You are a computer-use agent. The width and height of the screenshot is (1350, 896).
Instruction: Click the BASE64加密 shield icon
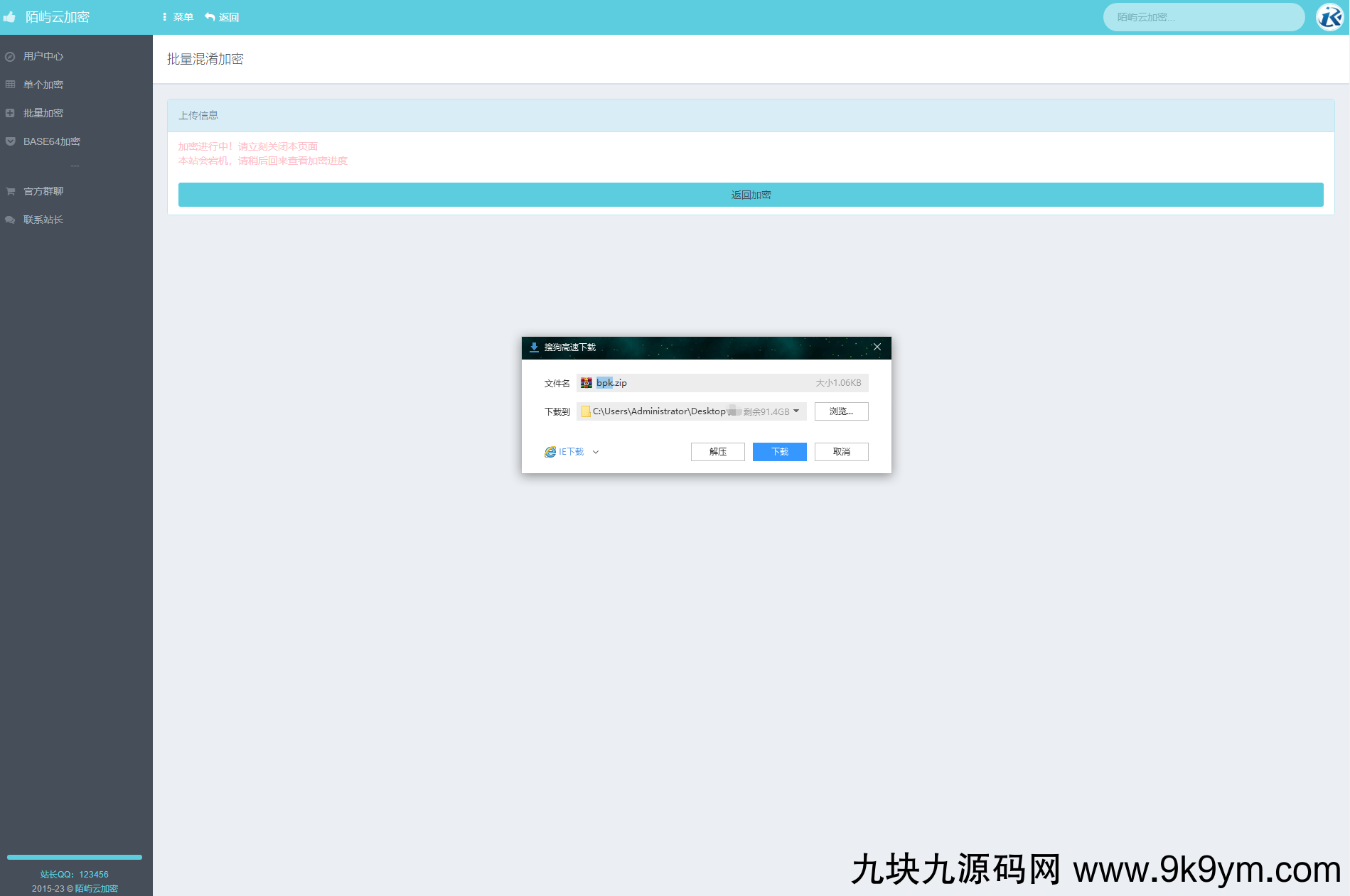[10, 141]
